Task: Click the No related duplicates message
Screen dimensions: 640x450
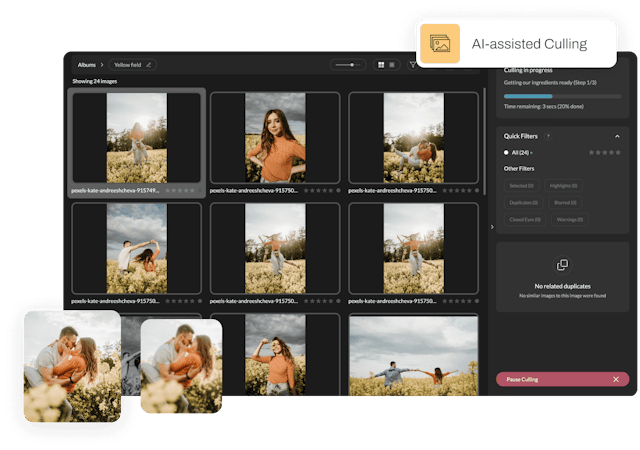Action: (562, 286)
